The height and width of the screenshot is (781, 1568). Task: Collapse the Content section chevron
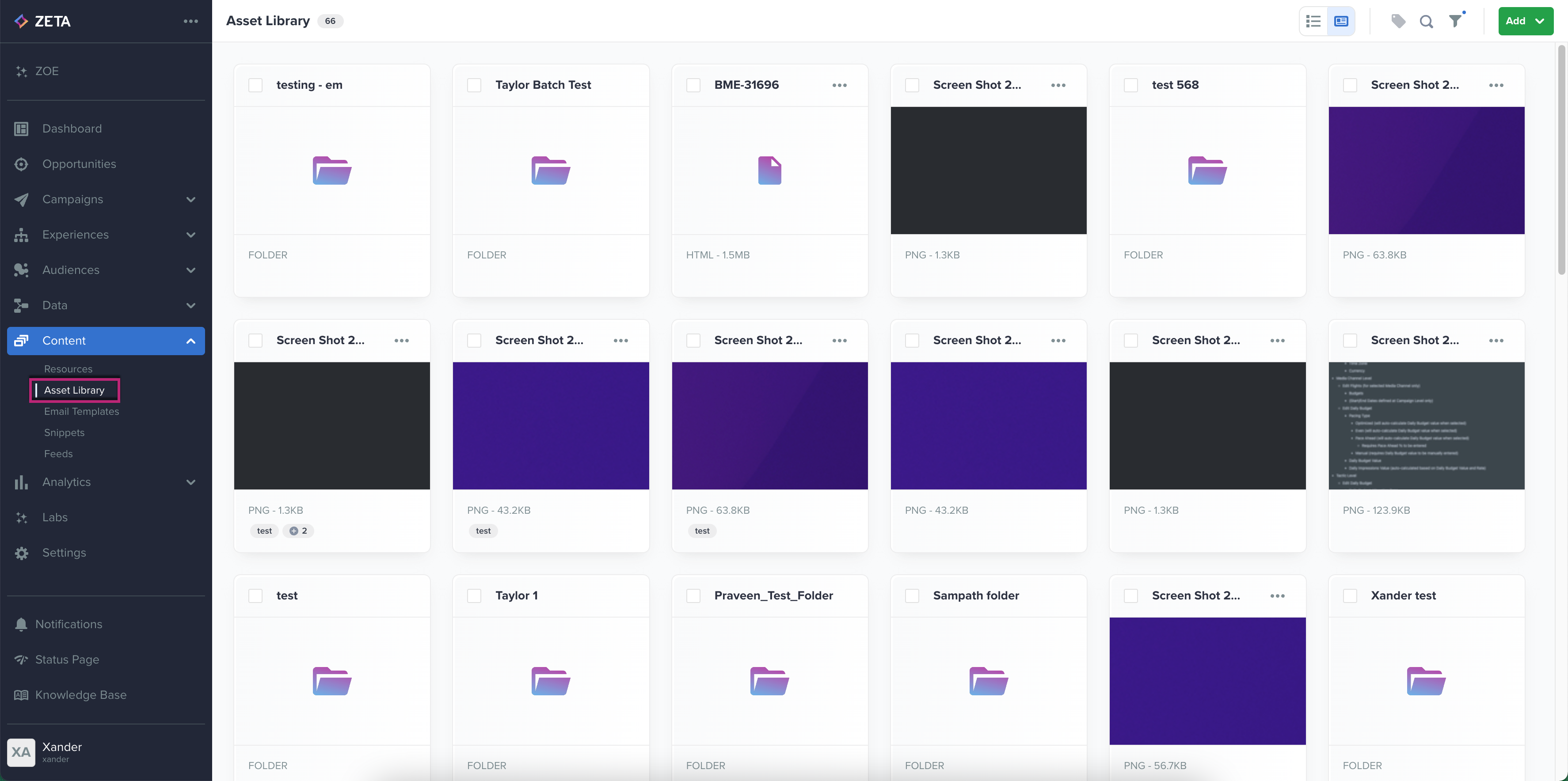click(x=190, y=341)
